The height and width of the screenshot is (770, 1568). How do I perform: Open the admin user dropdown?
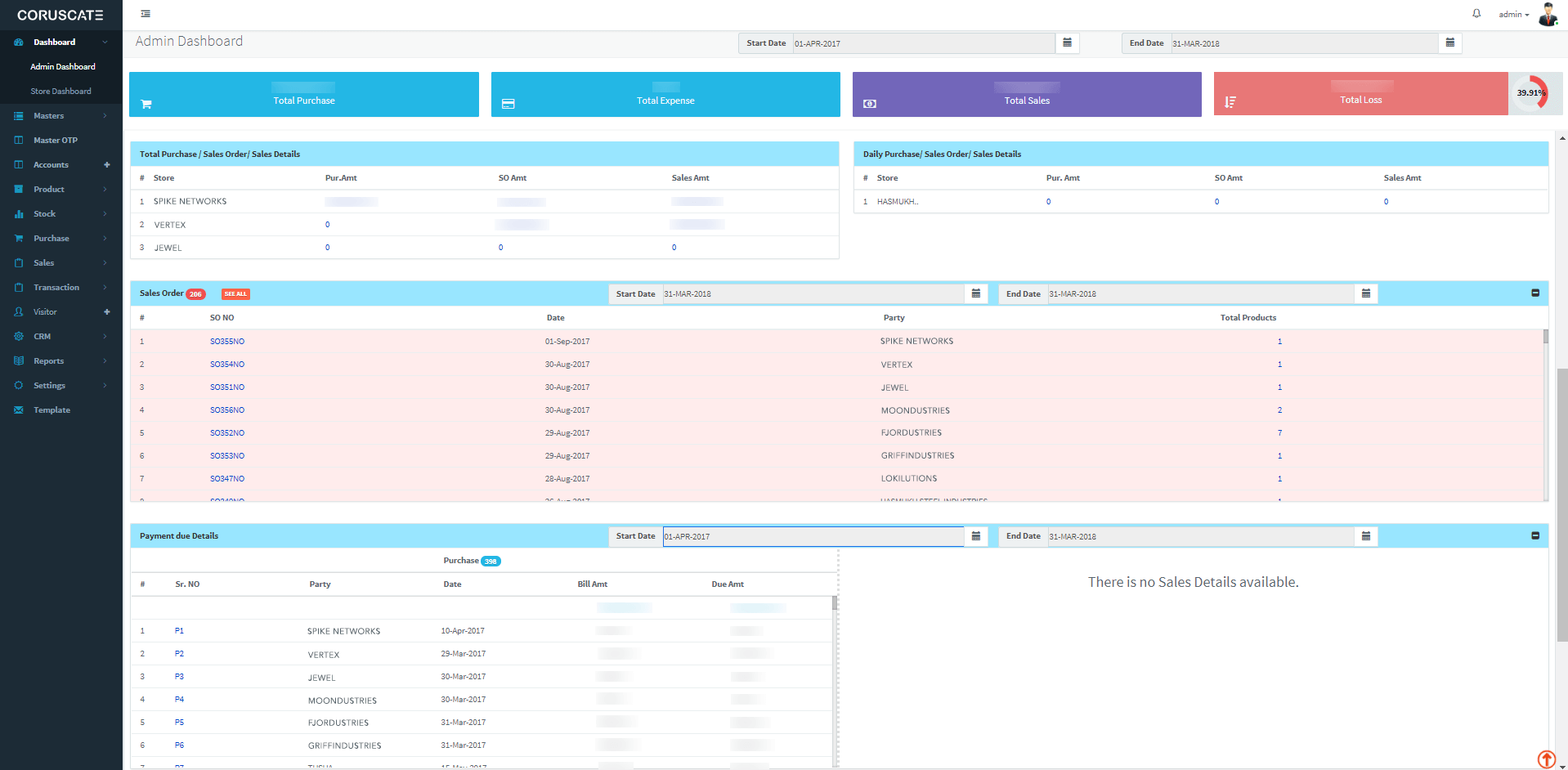[1513, 15]
